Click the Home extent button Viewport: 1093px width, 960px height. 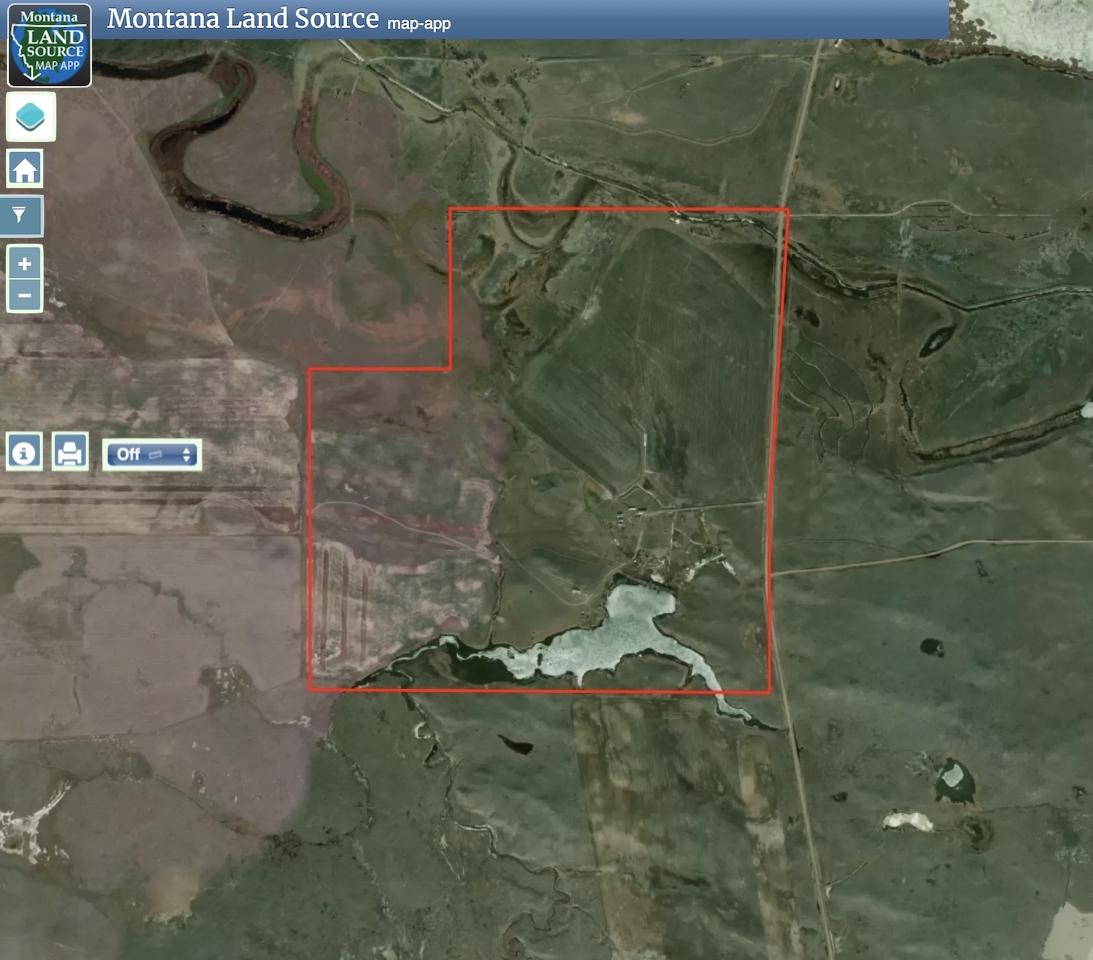click(25, 169)
